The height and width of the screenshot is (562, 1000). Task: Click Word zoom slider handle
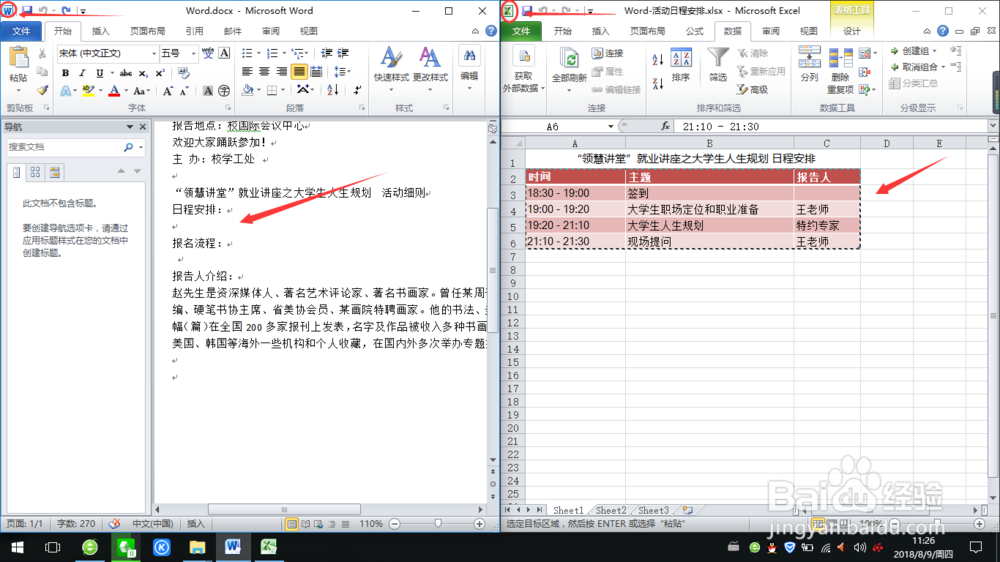[438, 524]
